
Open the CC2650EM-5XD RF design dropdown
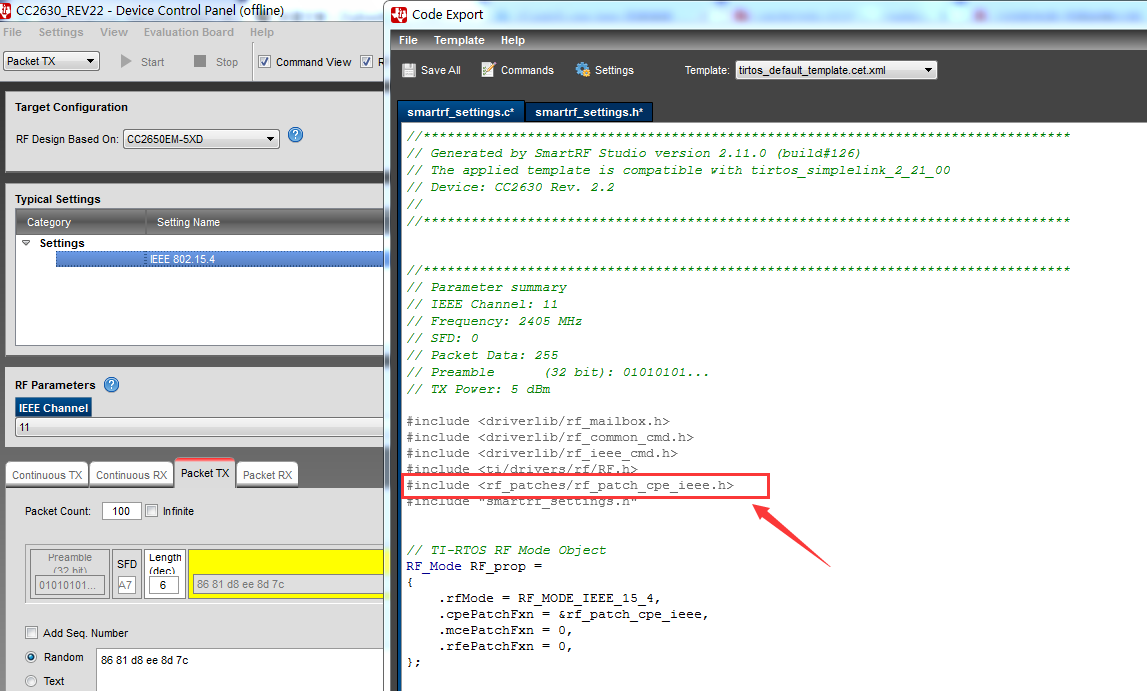pyautogui.click(x=201, y=139)
